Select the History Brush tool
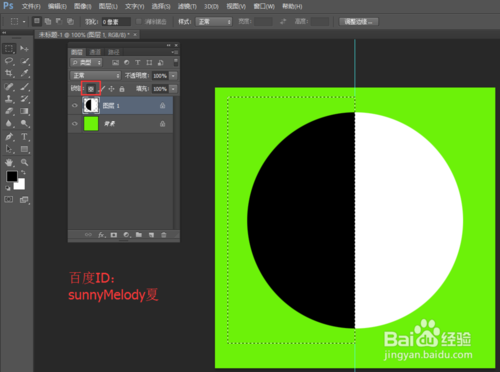 click(24, 99)
